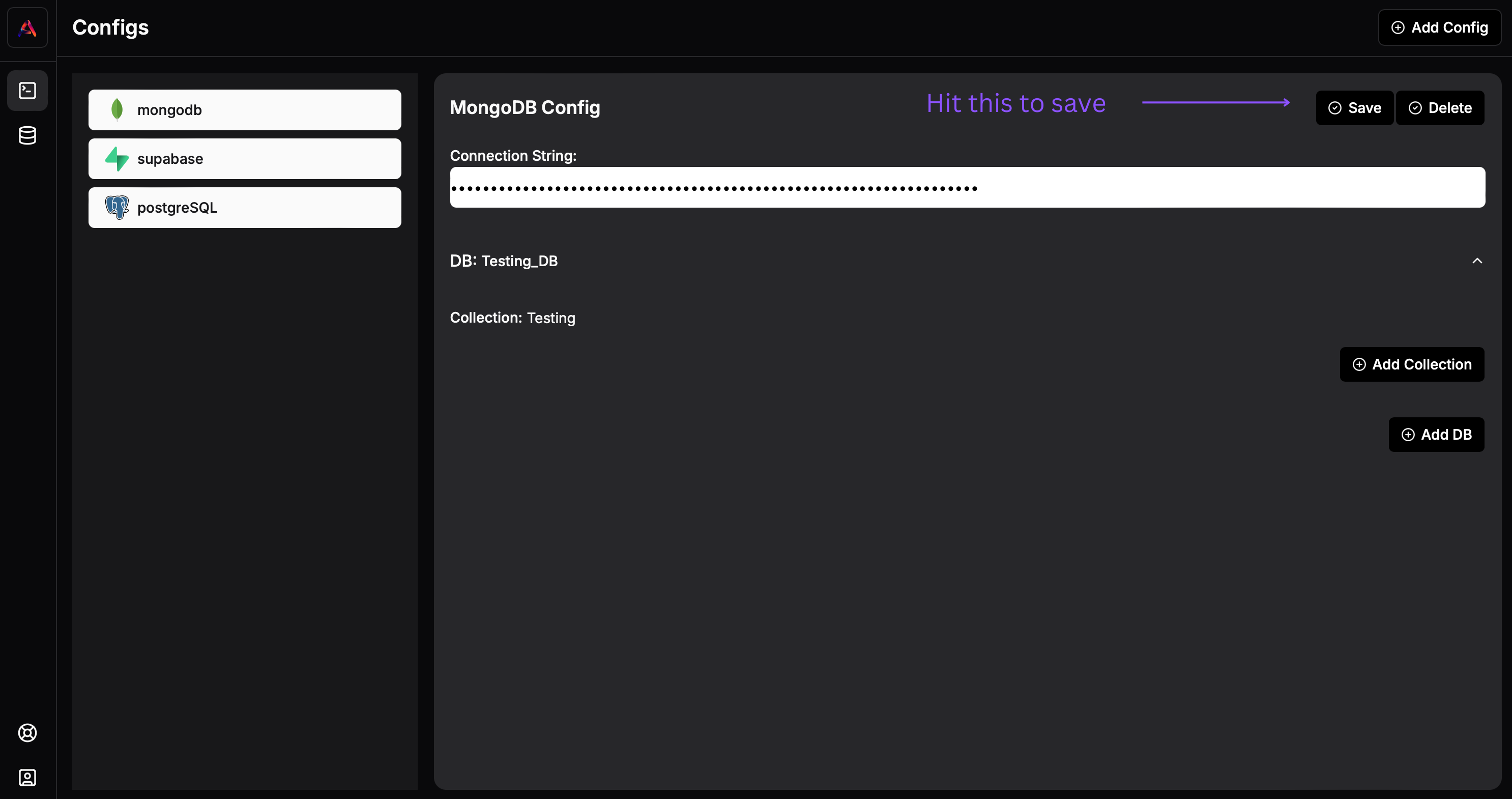Click the Delete button icon

point(1415,107)
